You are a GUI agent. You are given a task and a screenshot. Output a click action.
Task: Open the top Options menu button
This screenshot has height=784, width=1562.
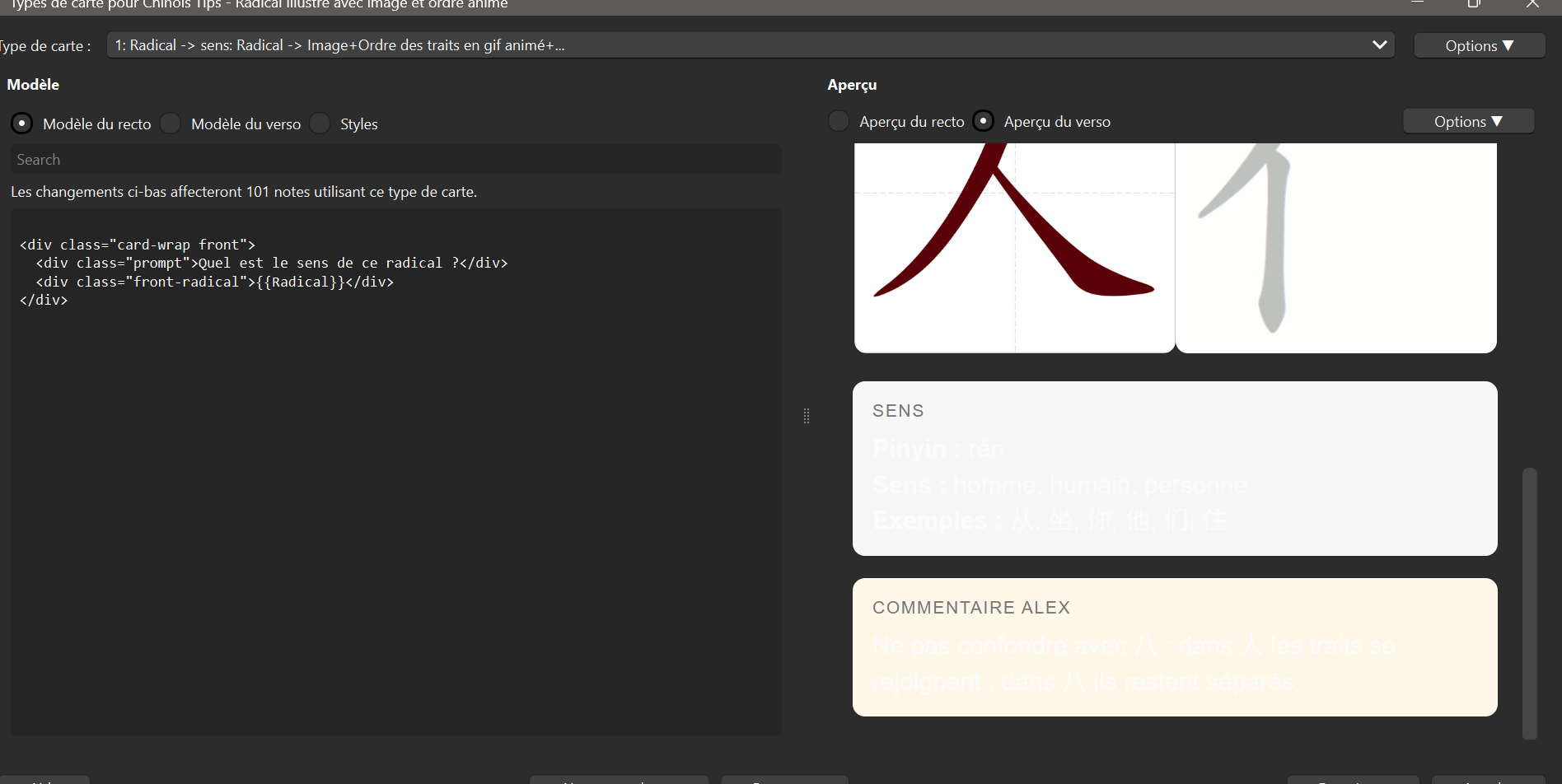tap(1479, 45)
